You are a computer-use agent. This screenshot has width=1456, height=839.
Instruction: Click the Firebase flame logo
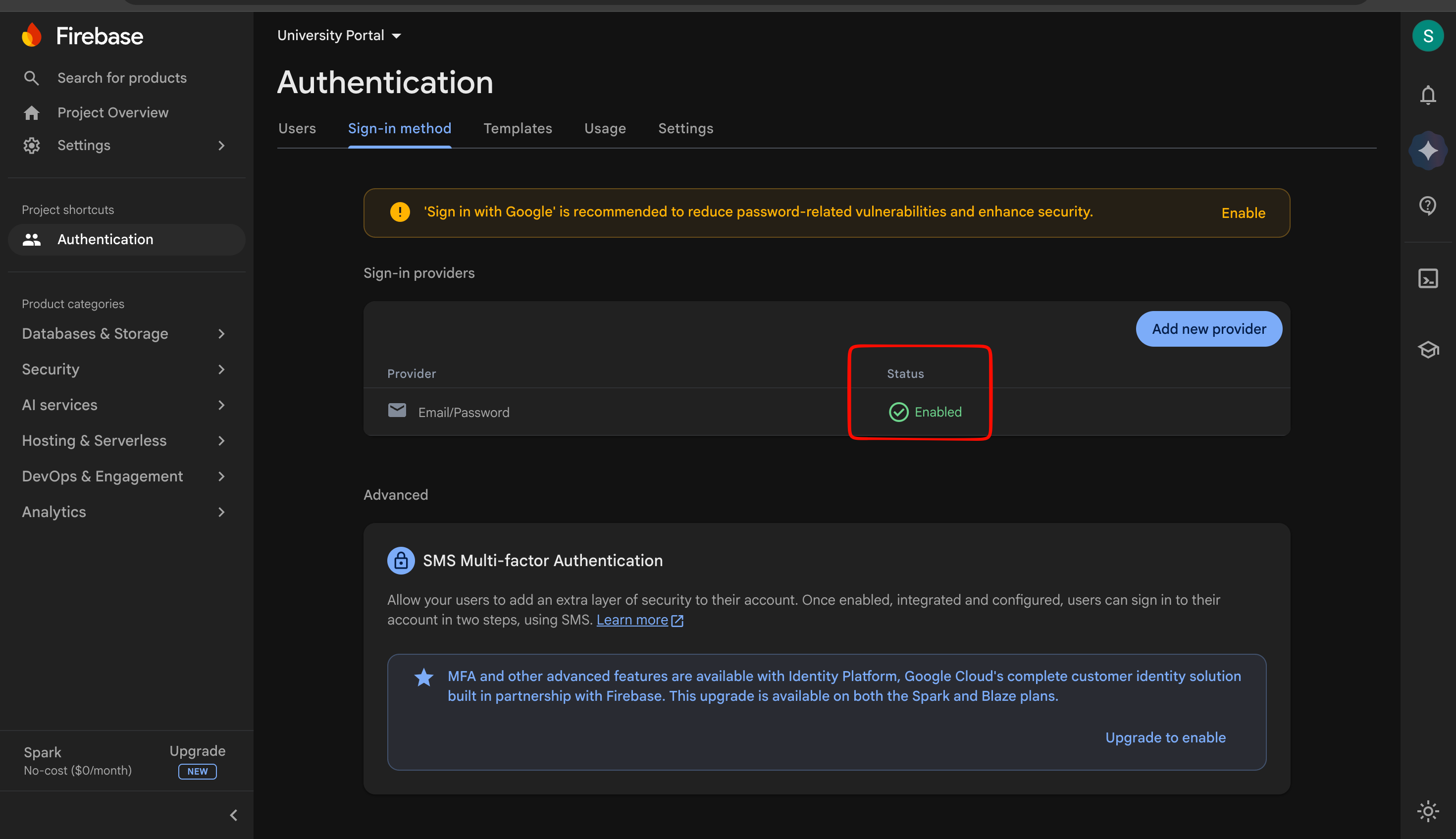coord(32,35)
